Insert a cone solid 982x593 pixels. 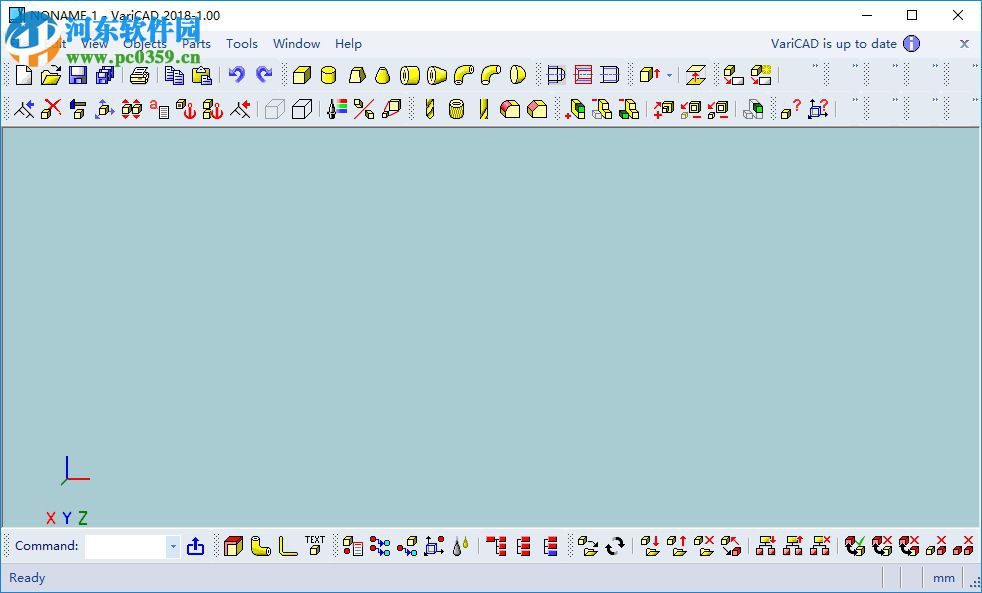(383, 75)
